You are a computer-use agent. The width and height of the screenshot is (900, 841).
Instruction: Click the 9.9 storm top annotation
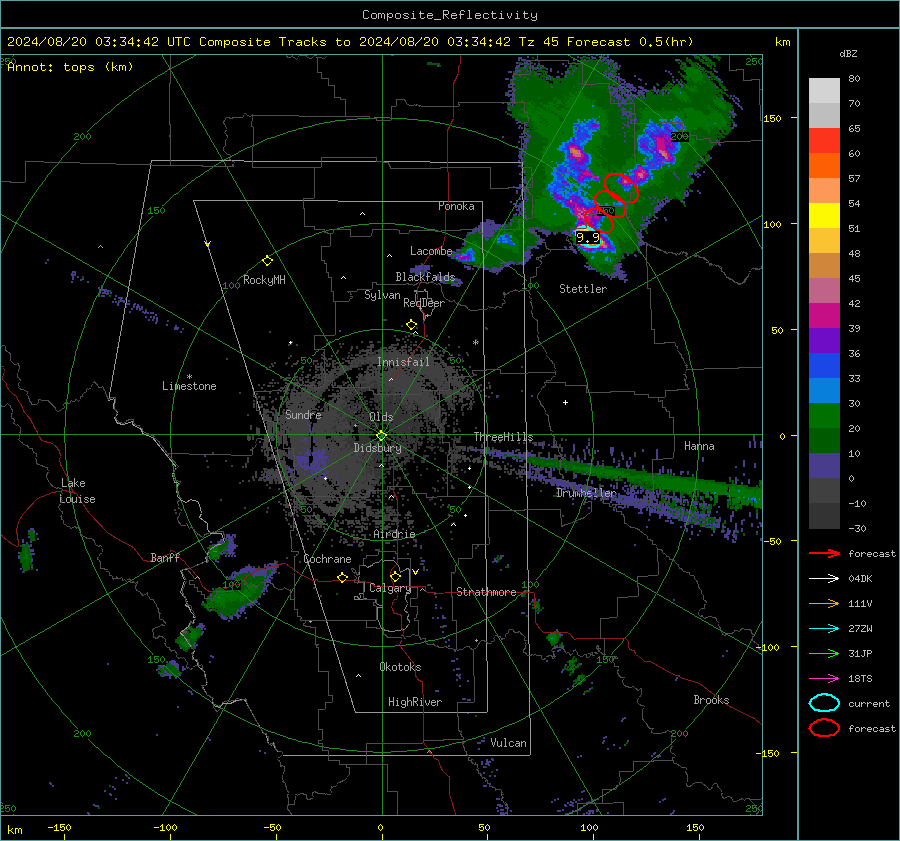click(588, 237)
